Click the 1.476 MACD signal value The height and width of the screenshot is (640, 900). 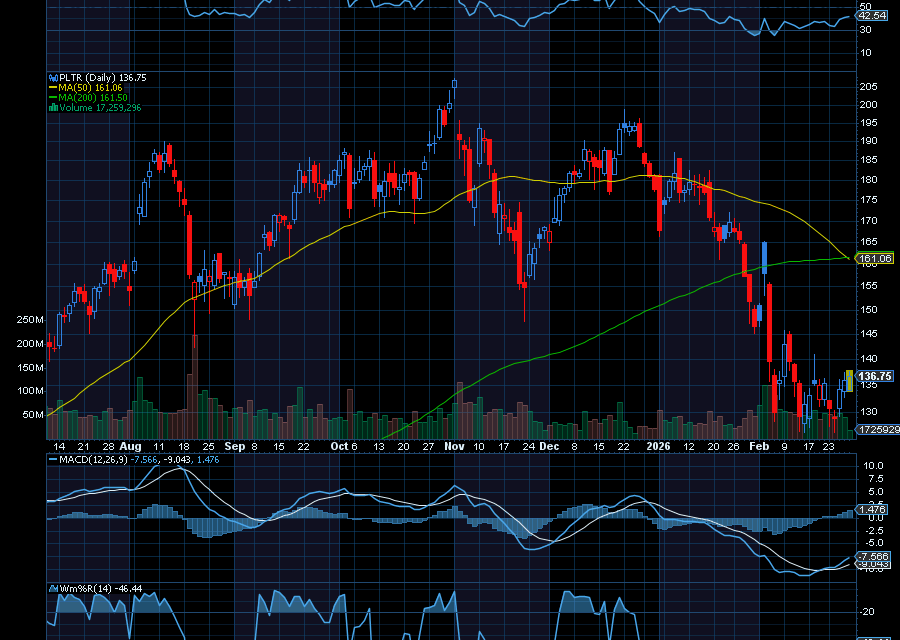[208, 459]
